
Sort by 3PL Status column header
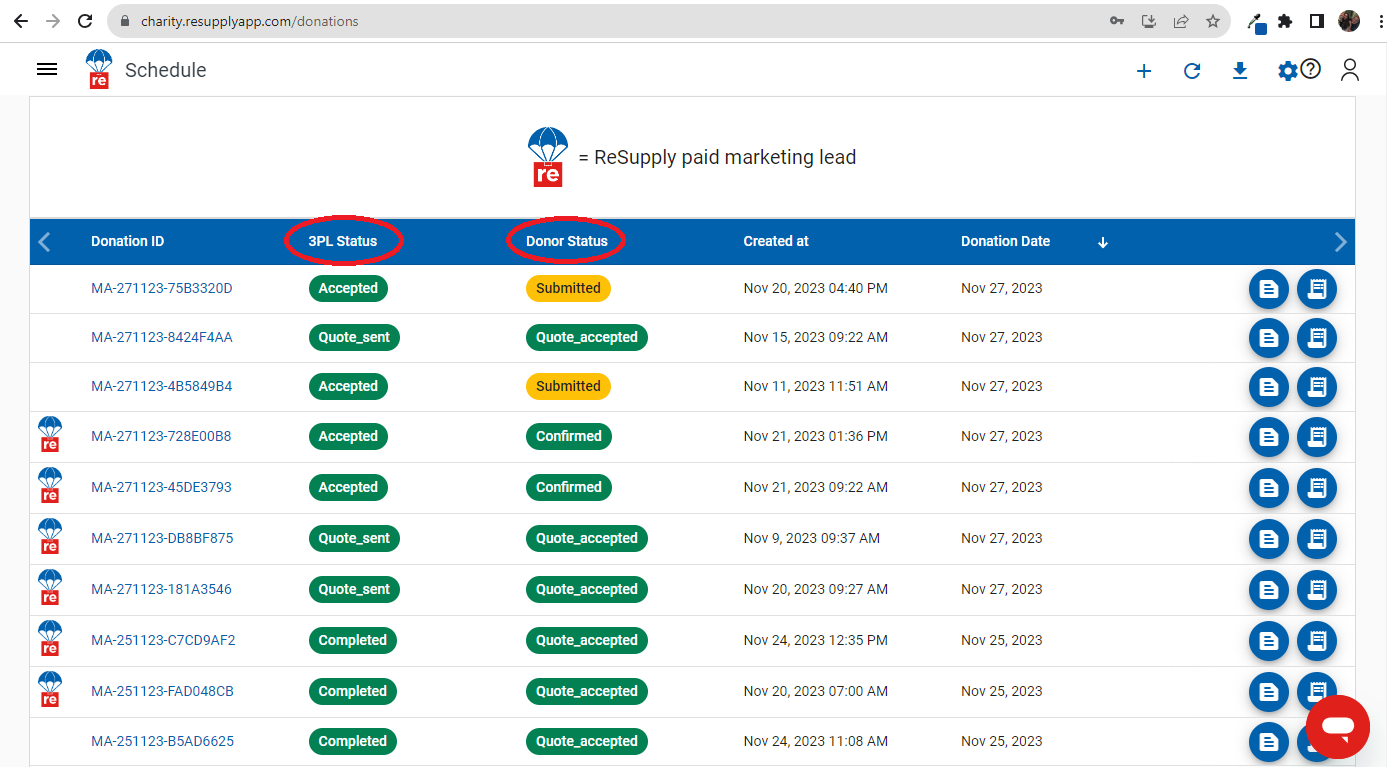(343, 241)
